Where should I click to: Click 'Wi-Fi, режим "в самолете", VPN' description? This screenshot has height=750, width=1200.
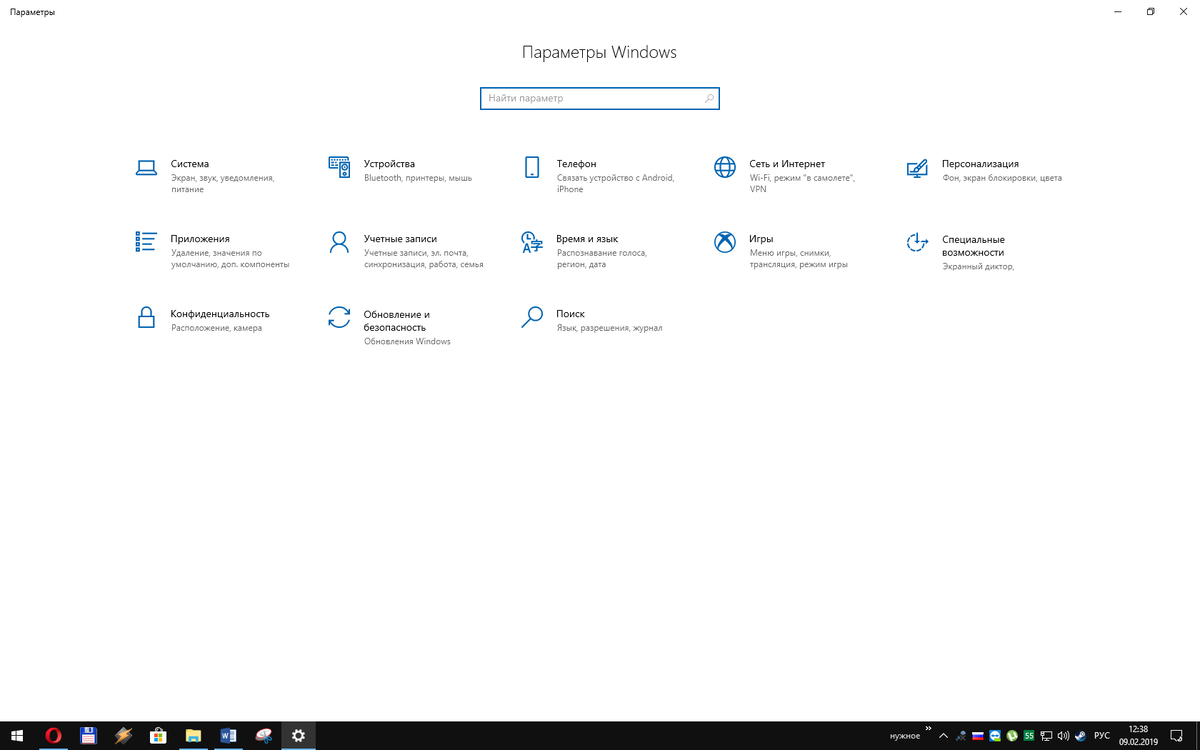tap(802, 184)
